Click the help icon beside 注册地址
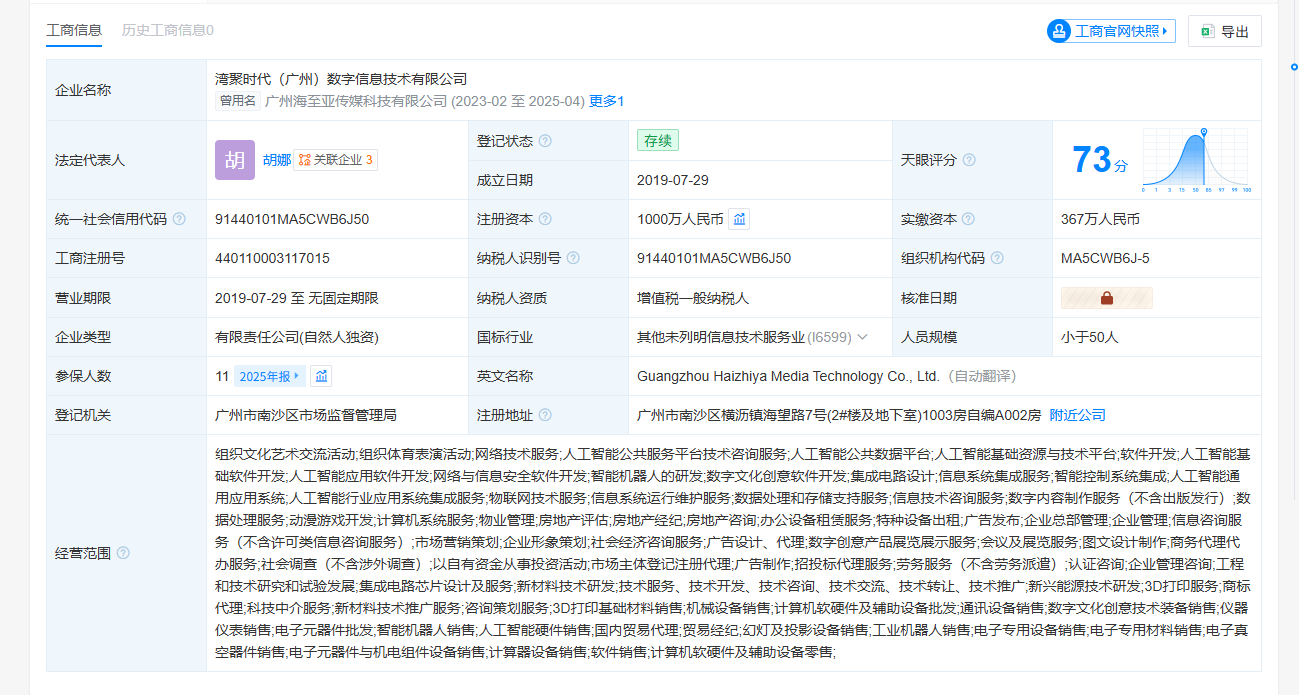Viewport: 1299px width, 695px height. point(545,415)
